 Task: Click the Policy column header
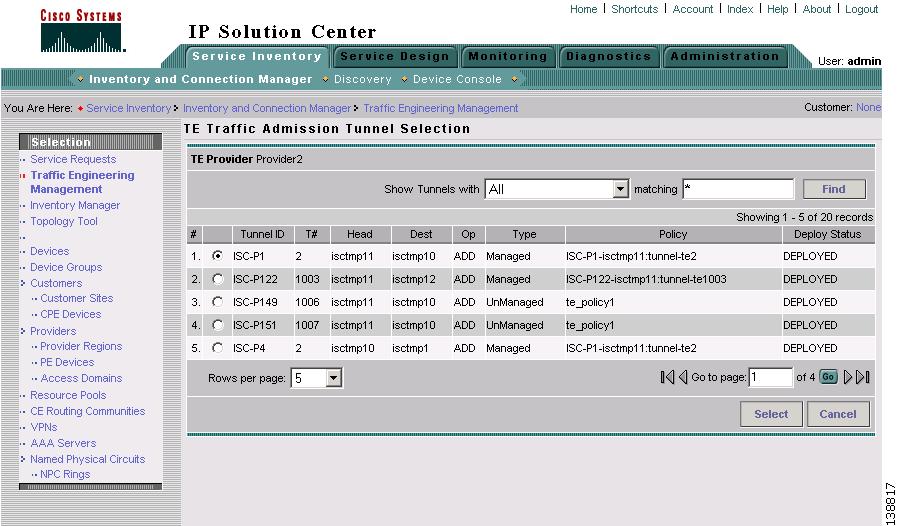(673, 234)
